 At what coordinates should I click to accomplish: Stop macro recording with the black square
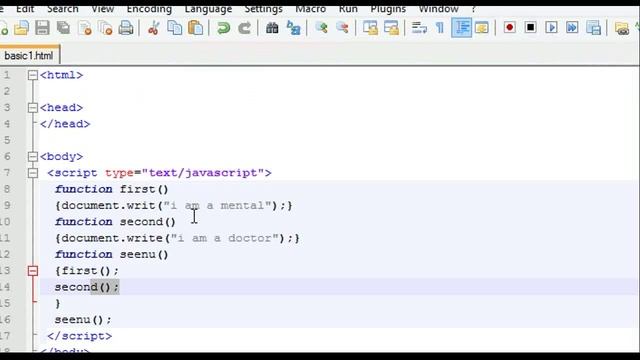click(530, 28)
